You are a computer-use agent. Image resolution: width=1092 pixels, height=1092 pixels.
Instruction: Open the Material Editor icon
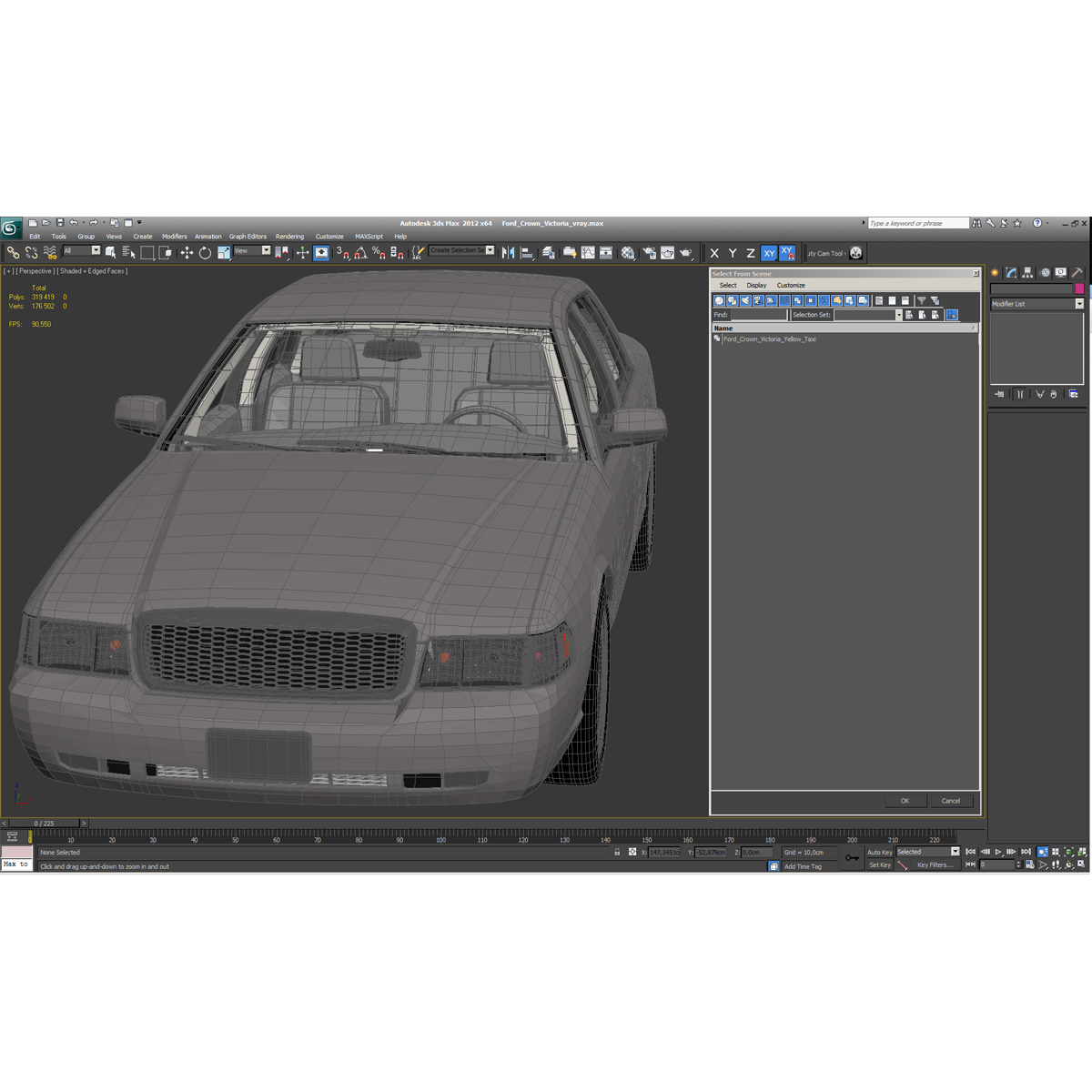(628, 252)
